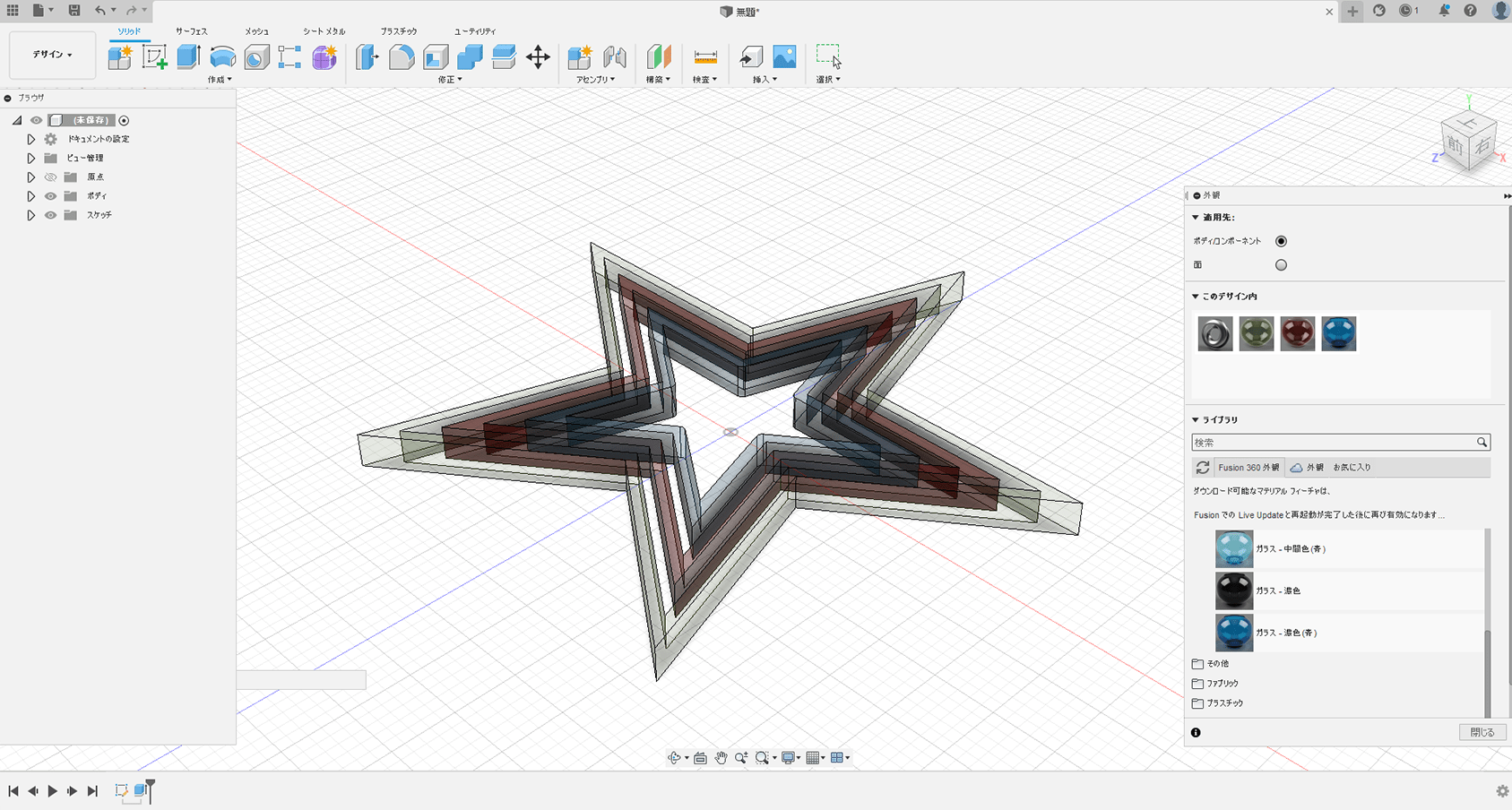Select the Body/Component radio button

tap(1281, 241)
